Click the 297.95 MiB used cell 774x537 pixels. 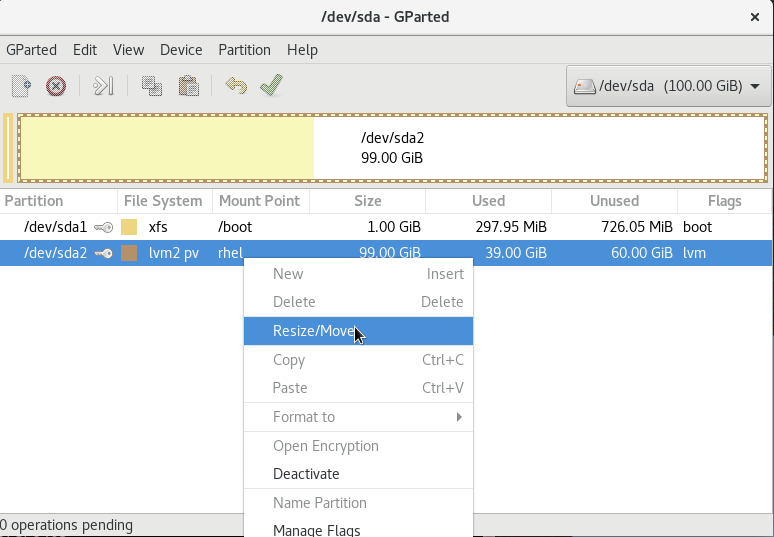(511, 227)
